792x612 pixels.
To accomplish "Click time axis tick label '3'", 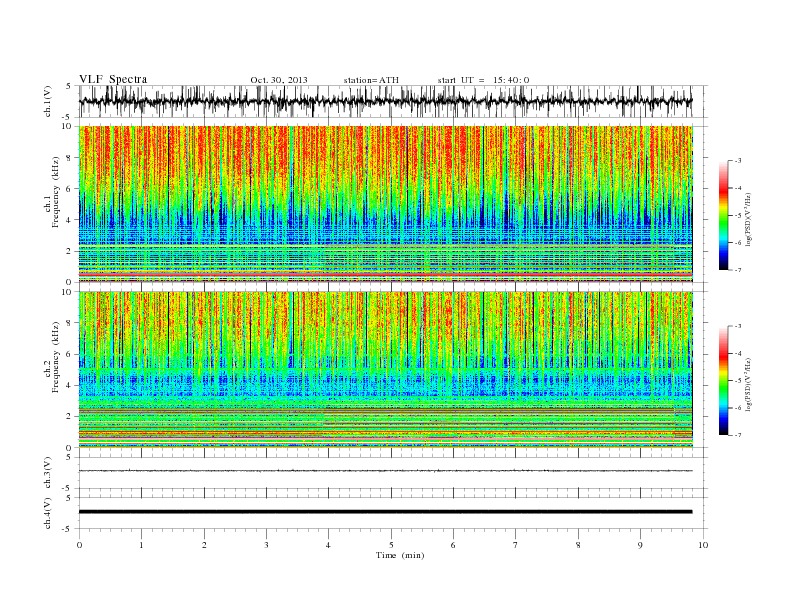I will click(x=266, y=545).
